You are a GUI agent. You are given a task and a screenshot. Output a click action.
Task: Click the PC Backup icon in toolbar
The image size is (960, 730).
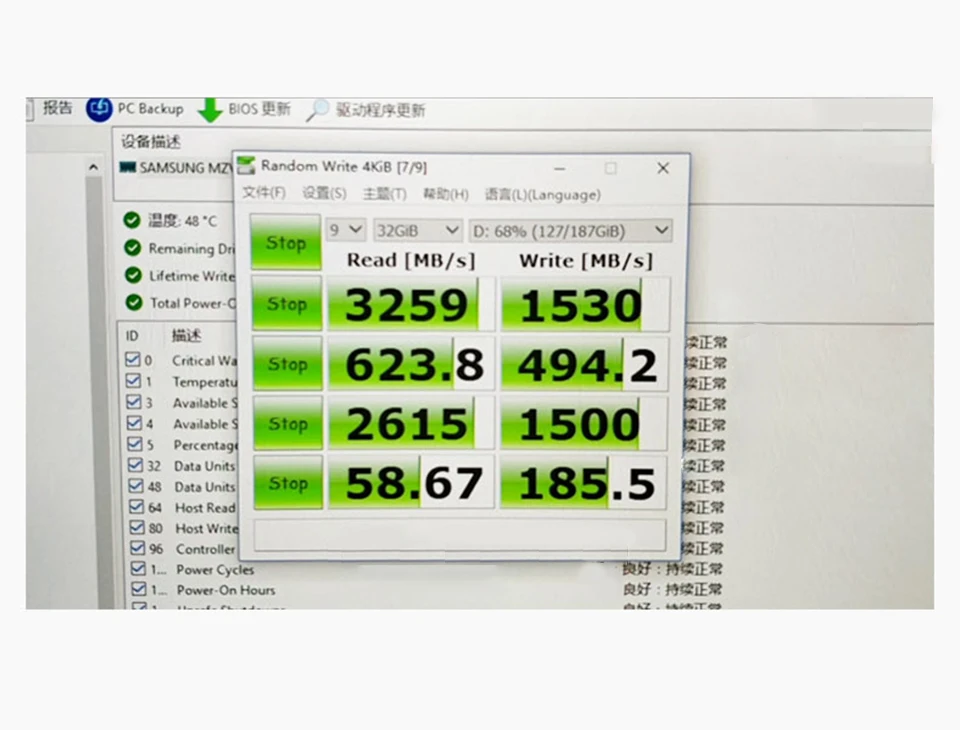[x=99, y=109]
